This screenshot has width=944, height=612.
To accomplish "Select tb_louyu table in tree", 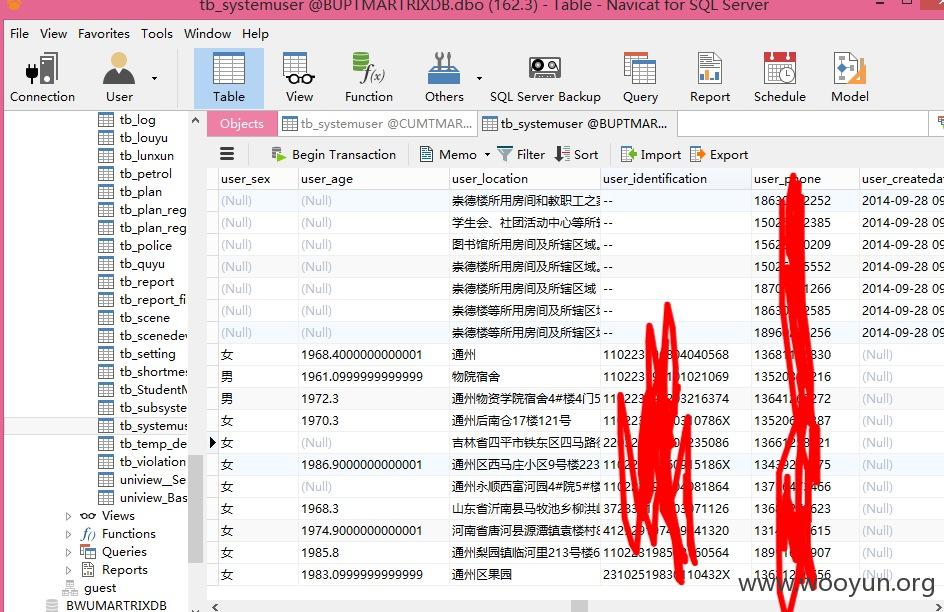I will pos(143,138).
